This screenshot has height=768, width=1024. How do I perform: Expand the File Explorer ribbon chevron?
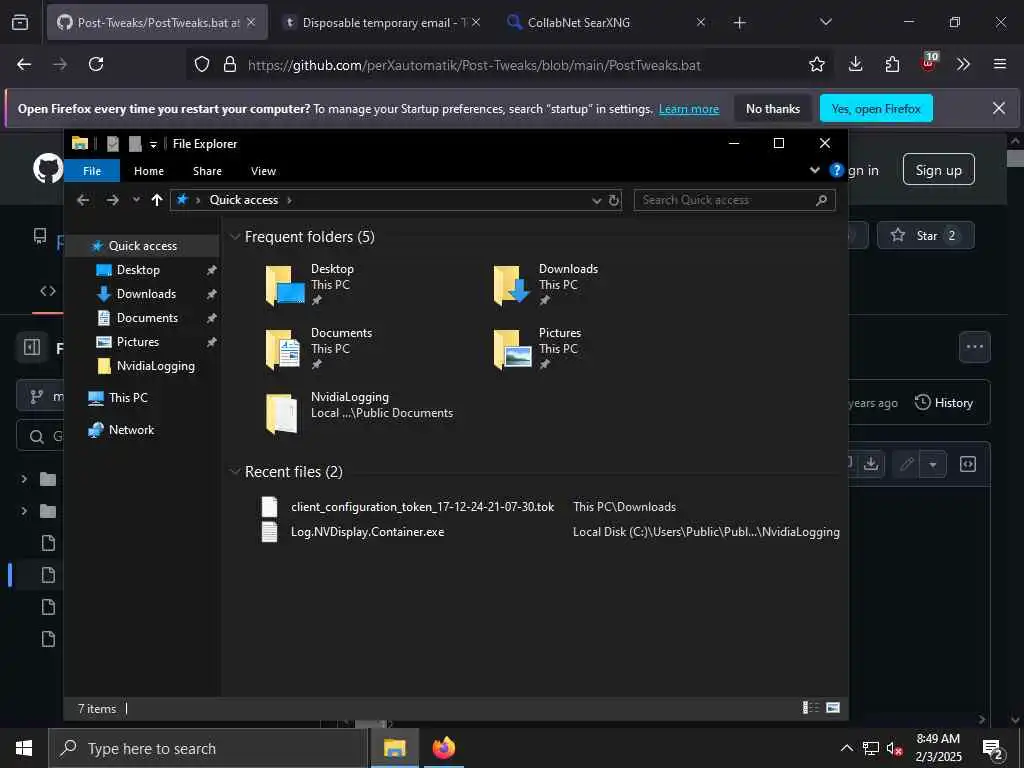point(814,170)
